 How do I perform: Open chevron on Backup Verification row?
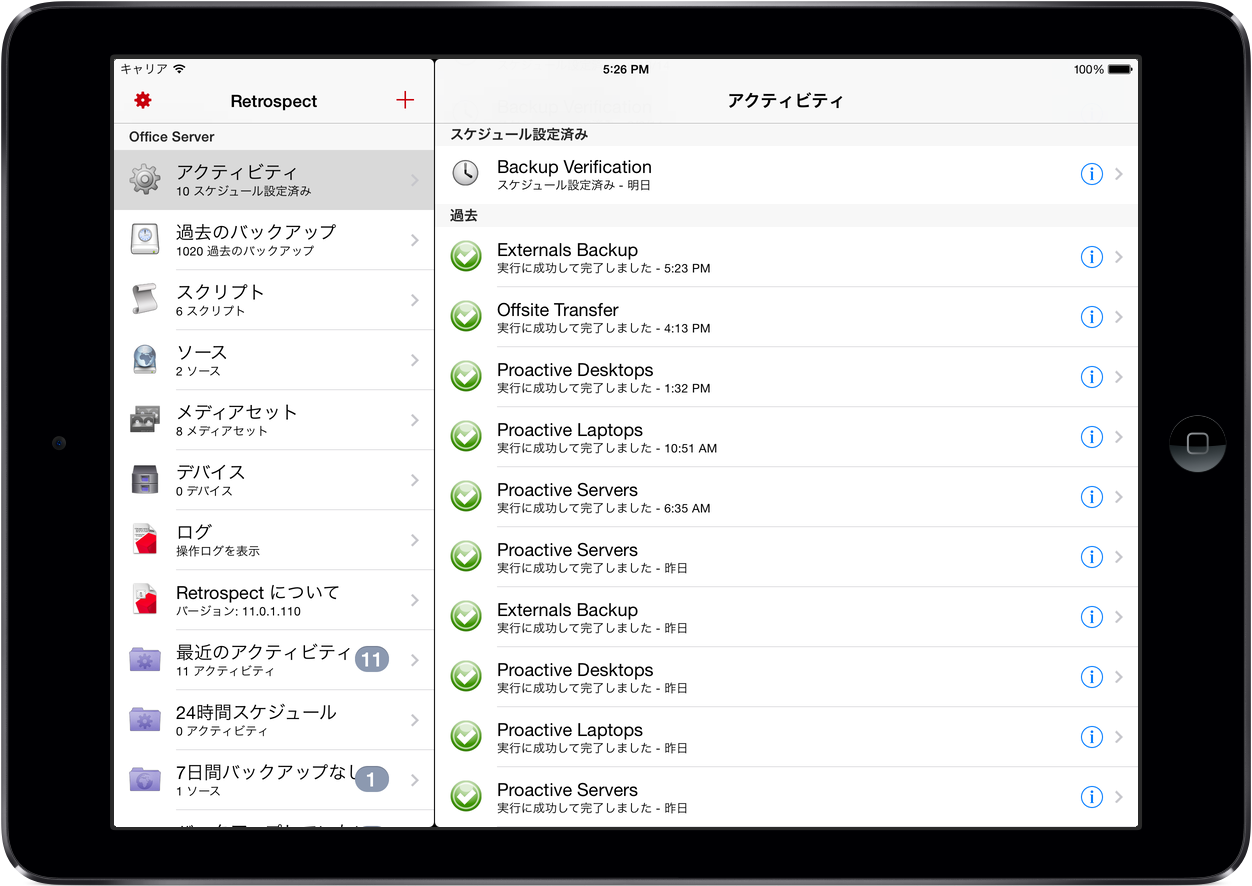[1119, 174]
